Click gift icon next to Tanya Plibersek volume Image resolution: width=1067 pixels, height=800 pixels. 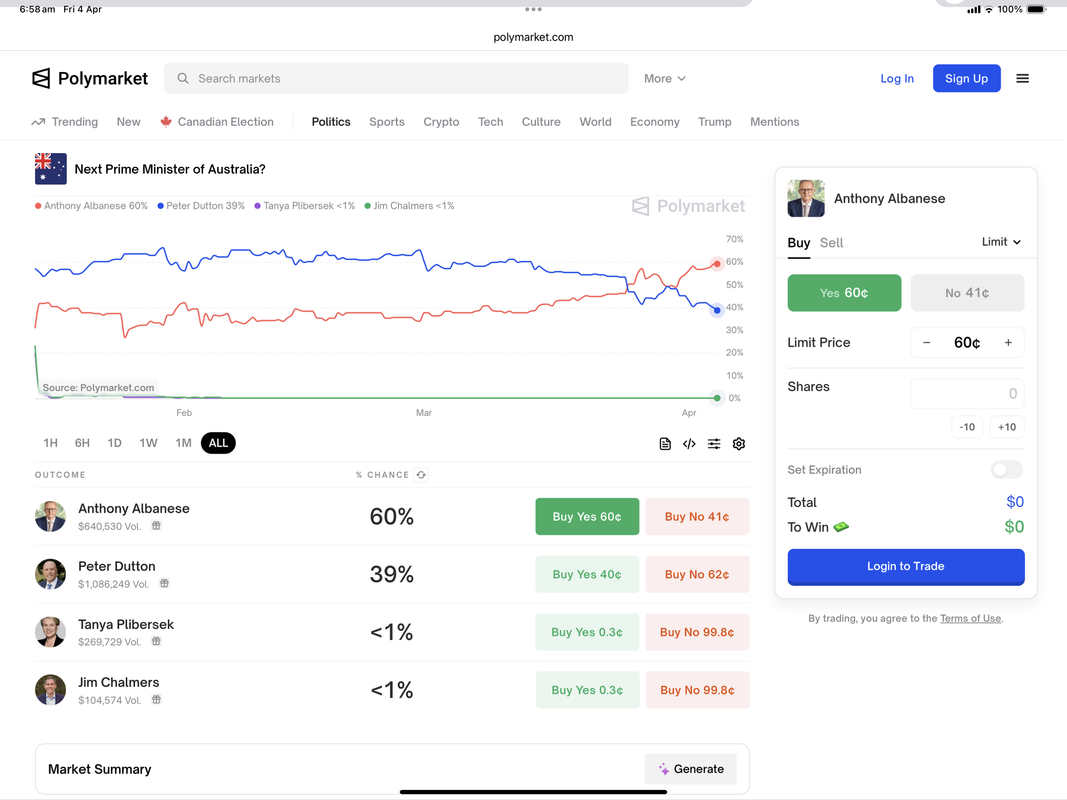[x=156, y=641]
